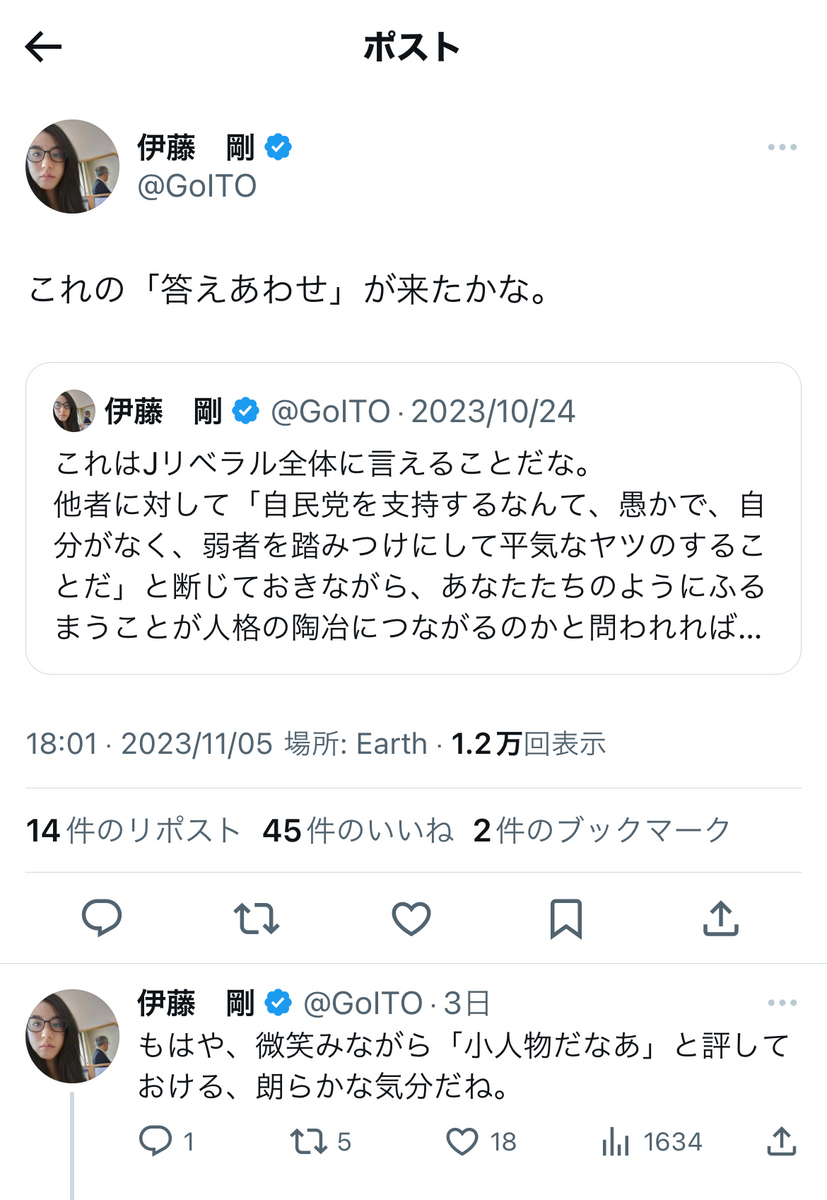Go back with the left arrow icon

43,48
